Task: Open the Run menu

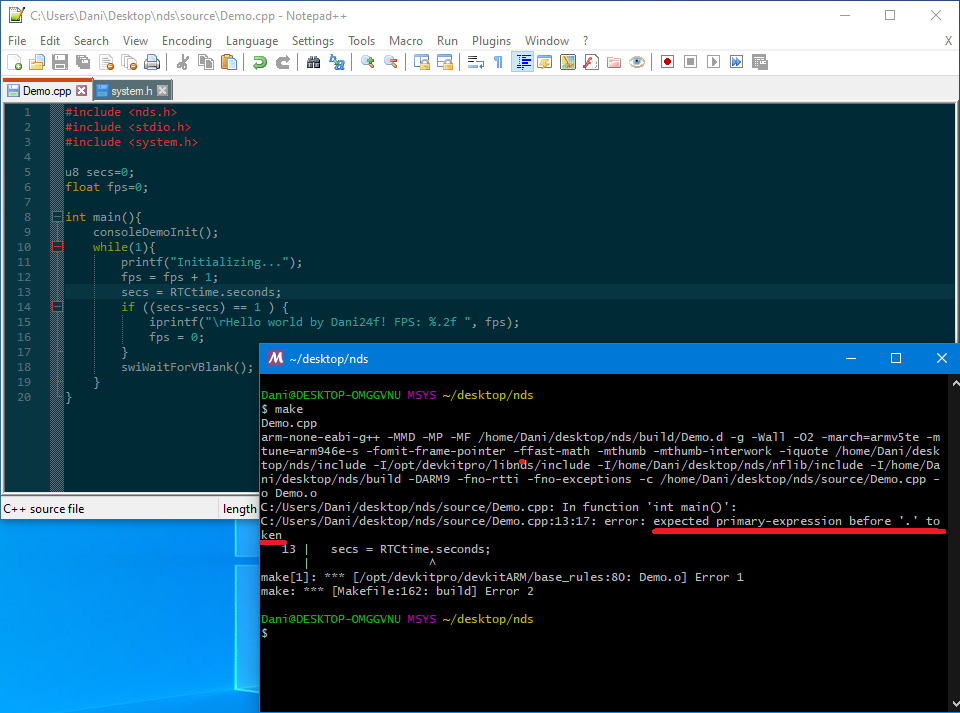Action: 447,40
